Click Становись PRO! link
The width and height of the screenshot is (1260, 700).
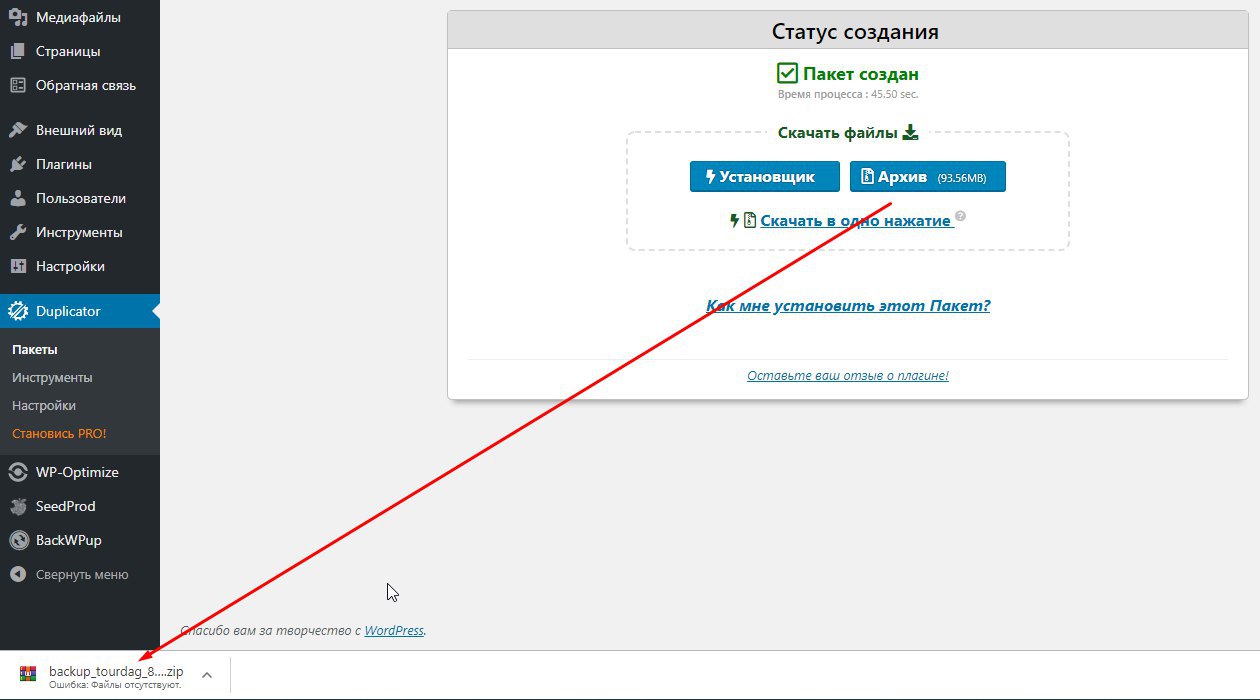(59, 433)
